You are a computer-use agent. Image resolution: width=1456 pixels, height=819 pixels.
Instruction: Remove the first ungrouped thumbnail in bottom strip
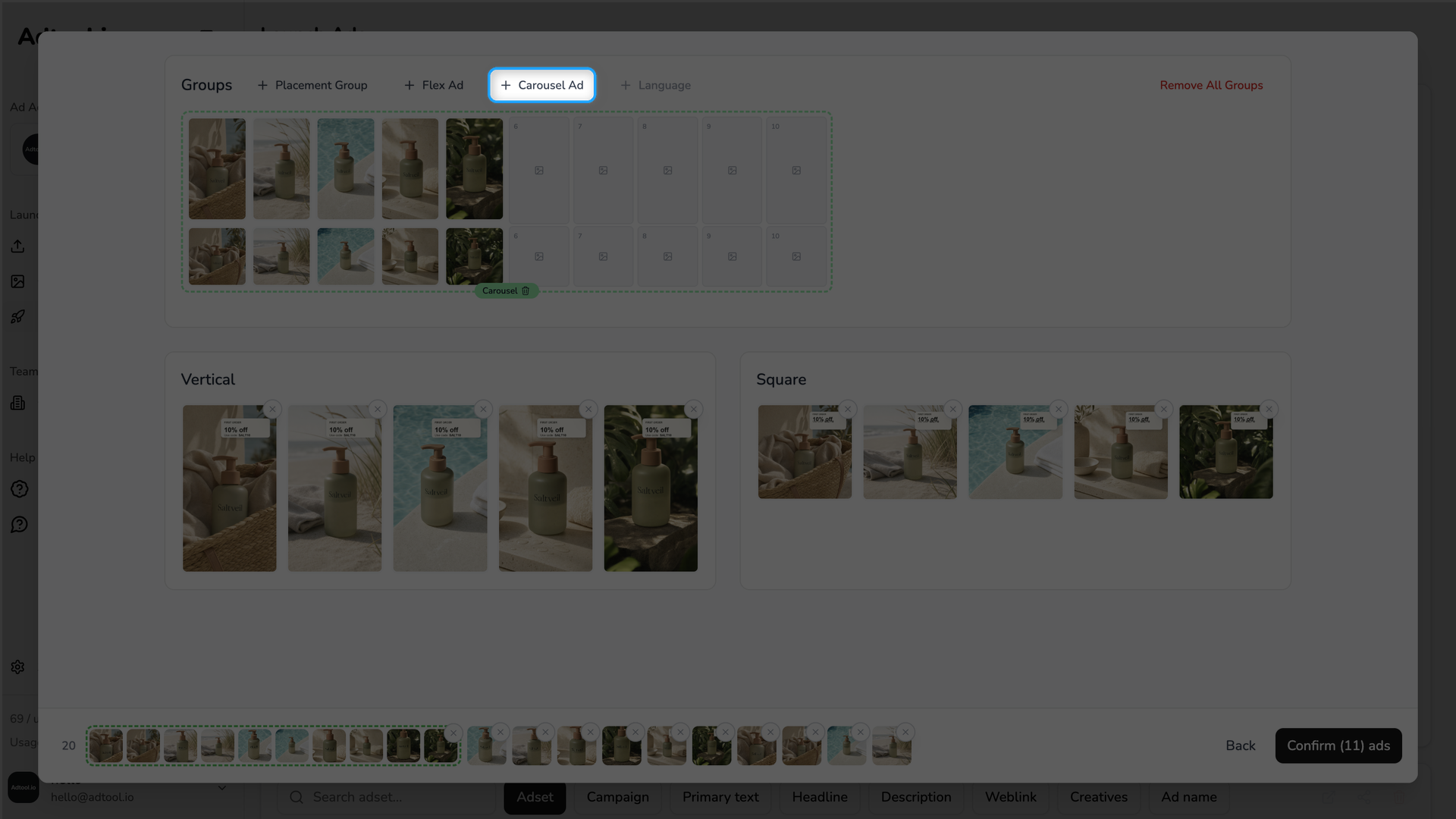500,733
